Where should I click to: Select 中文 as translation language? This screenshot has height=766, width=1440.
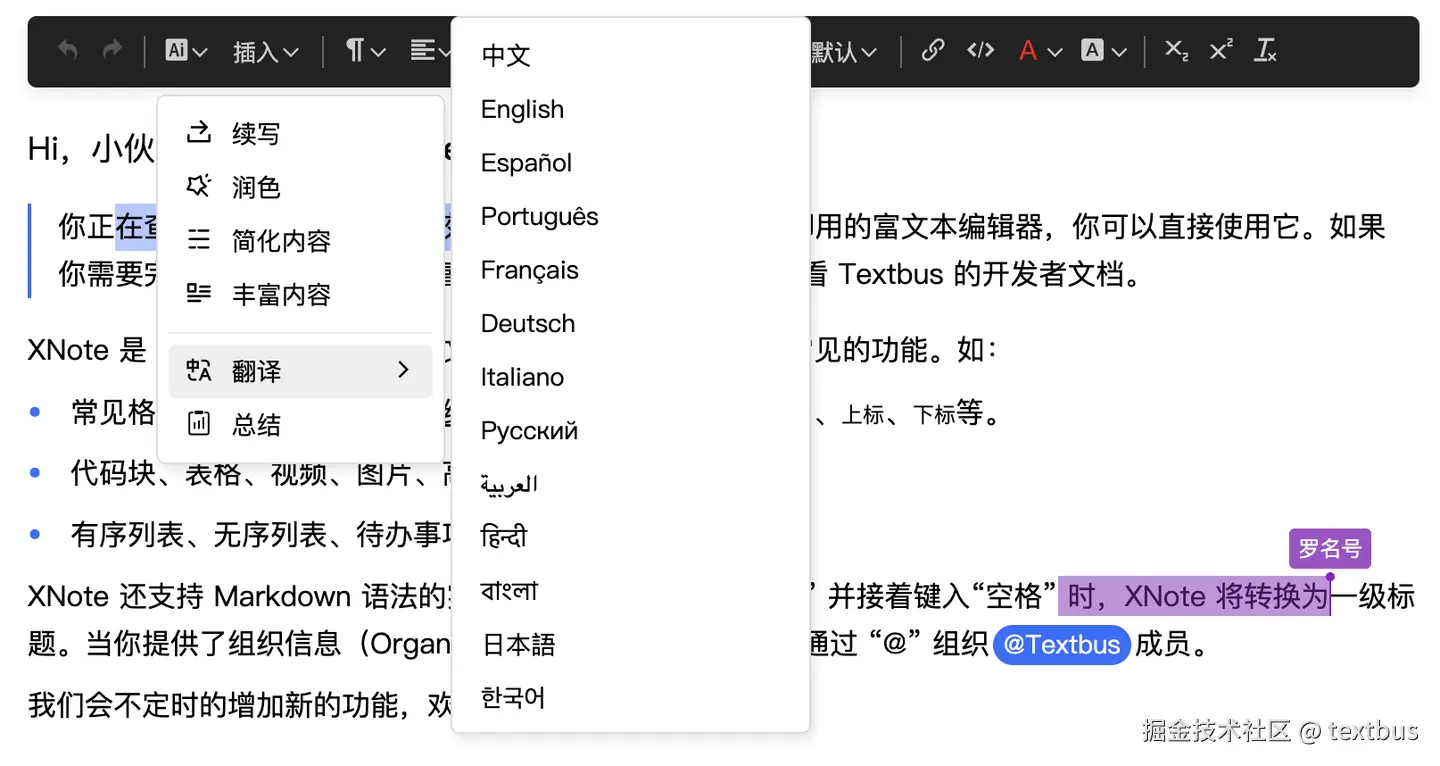[x=630, y=55]
